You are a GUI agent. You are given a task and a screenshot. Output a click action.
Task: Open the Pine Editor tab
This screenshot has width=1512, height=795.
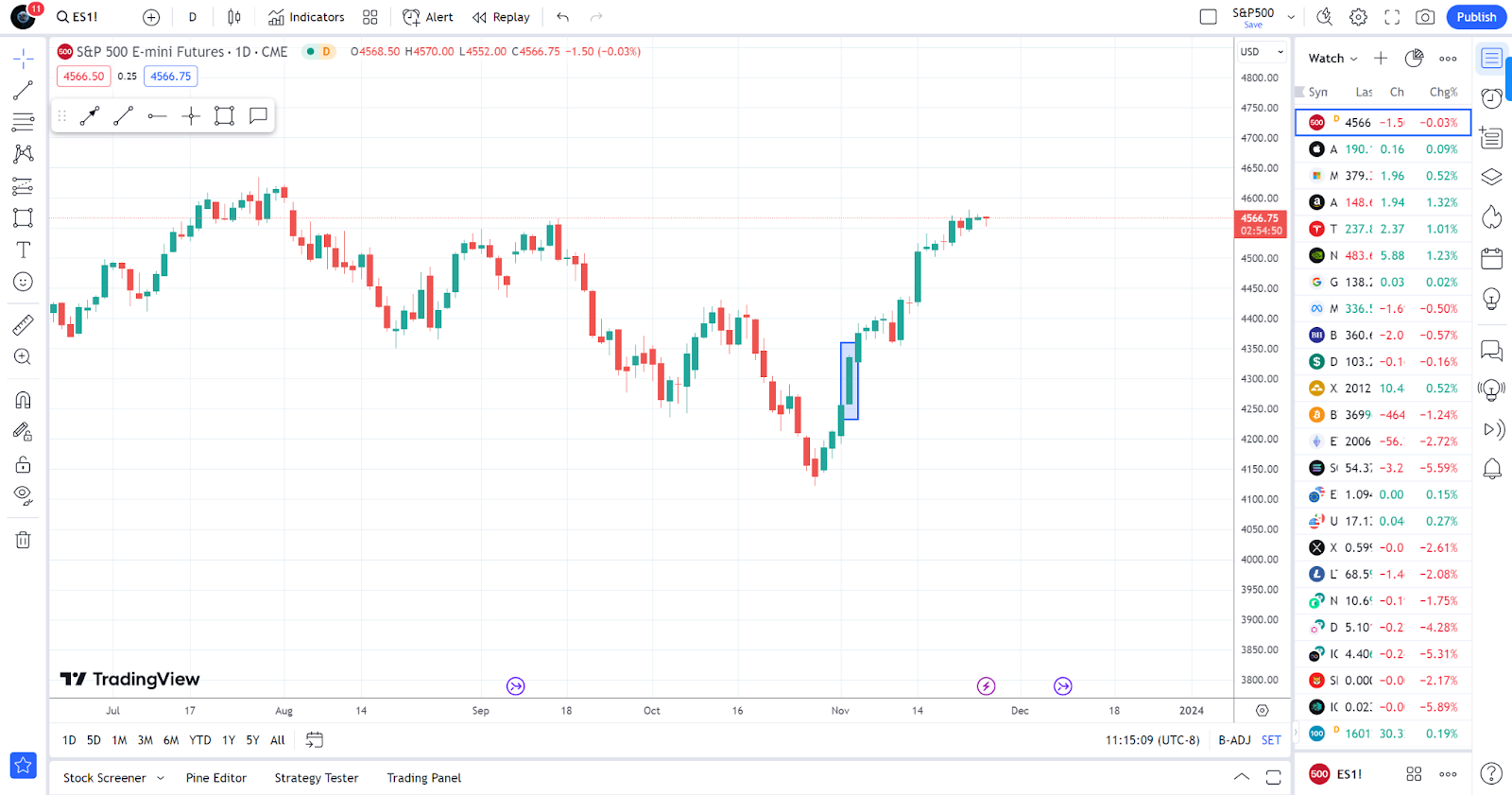(x=215, y=778)
